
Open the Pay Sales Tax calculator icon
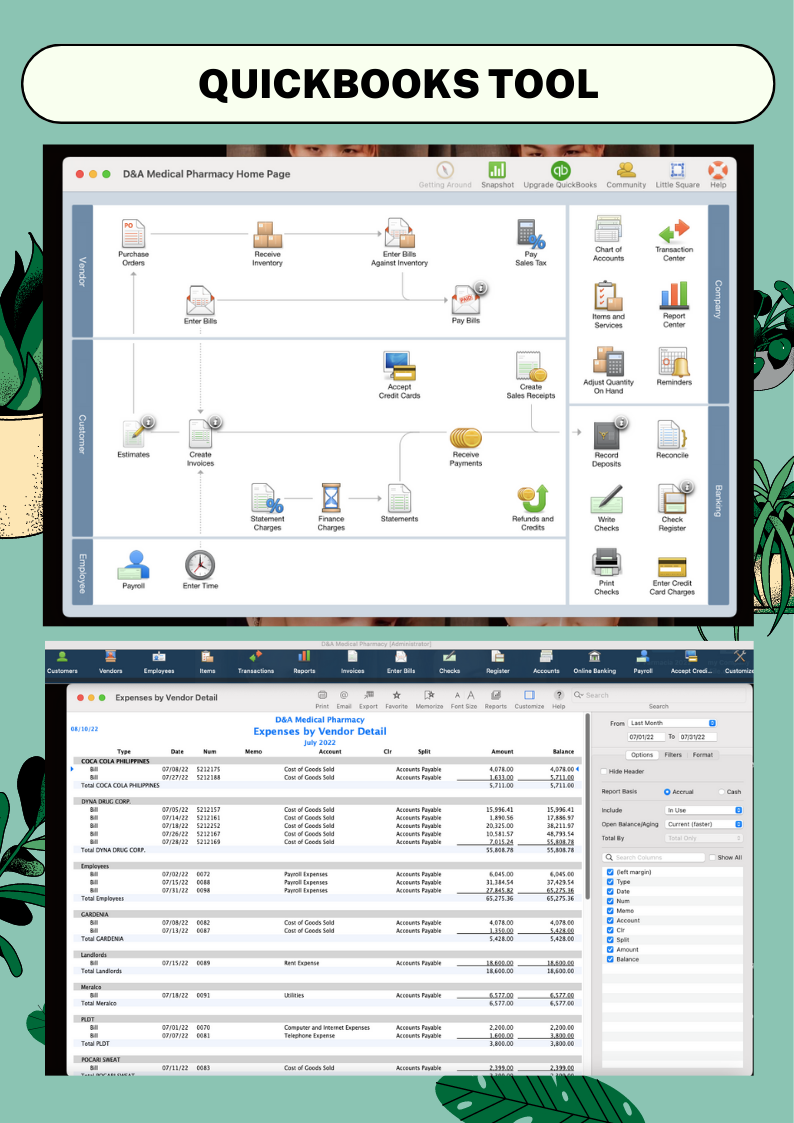(531, 234)
